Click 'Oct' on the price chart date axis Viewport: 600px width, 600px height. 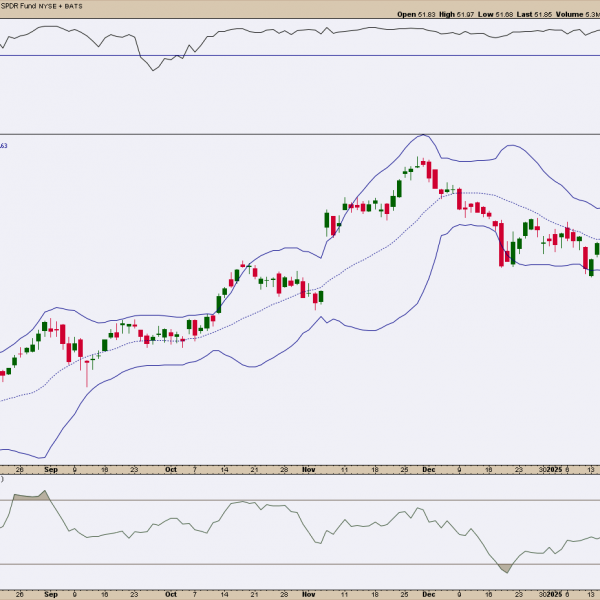point(171,470)
